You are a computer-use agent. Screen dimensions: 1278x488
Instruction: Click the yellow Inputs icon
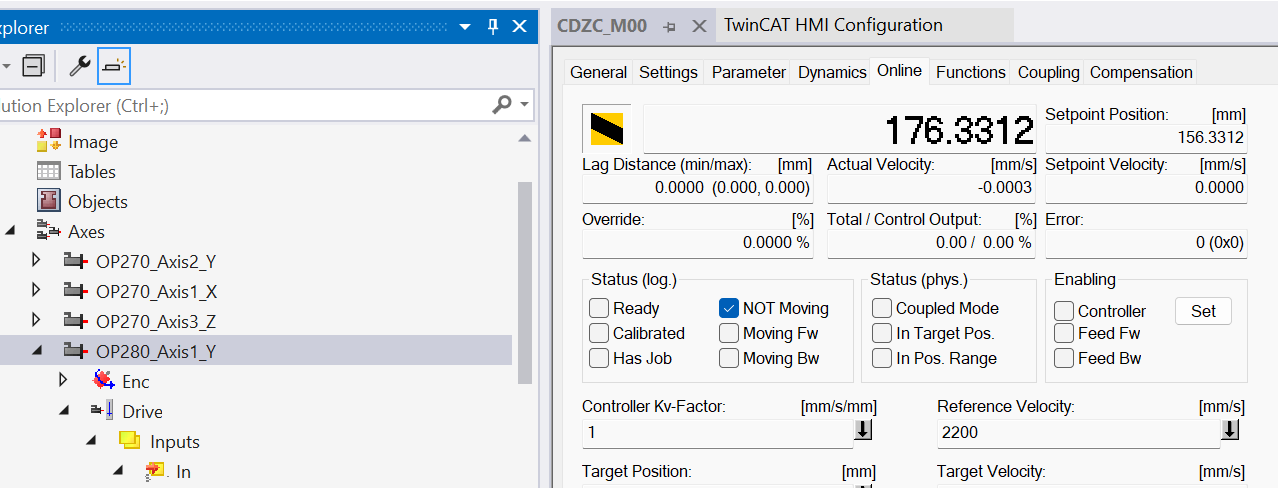click(x=130, y=441)
